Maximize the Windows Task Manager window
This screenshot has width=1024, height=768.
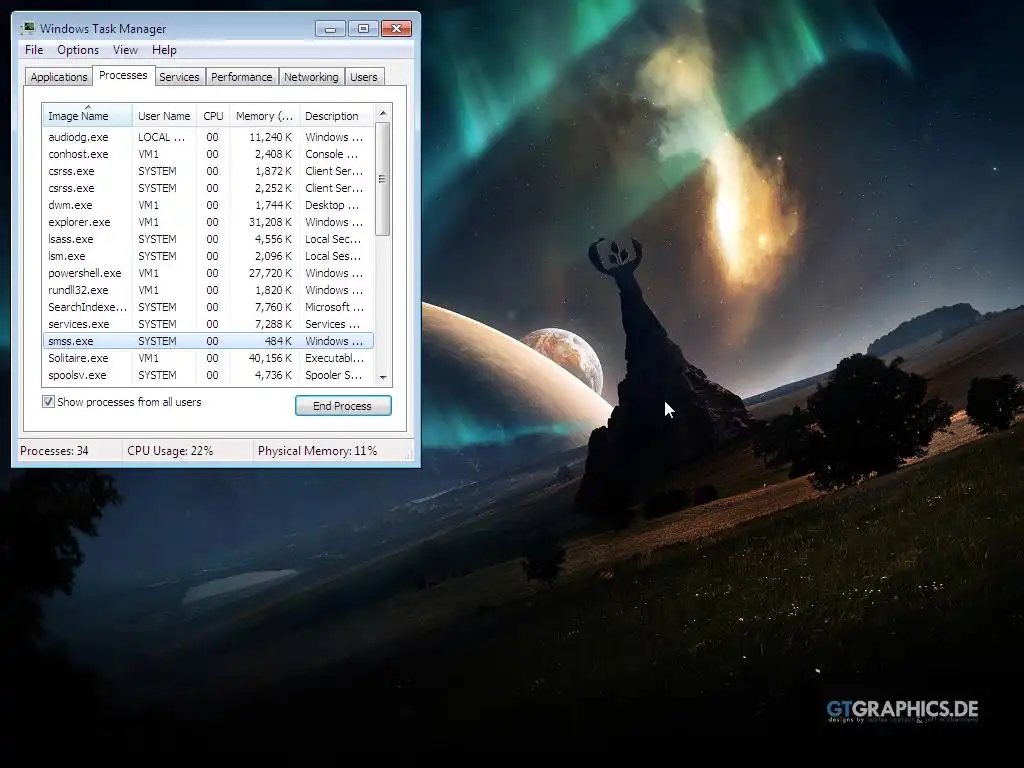tap(363, 29)
